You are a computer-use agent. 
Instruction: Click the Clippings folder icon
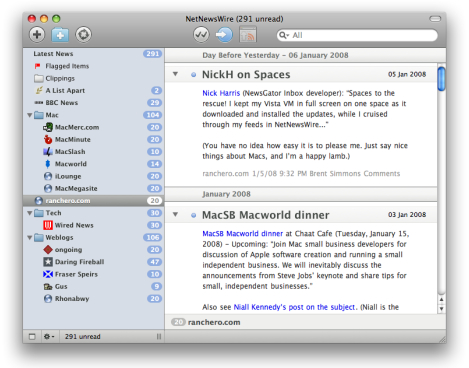tap(39, 78)
